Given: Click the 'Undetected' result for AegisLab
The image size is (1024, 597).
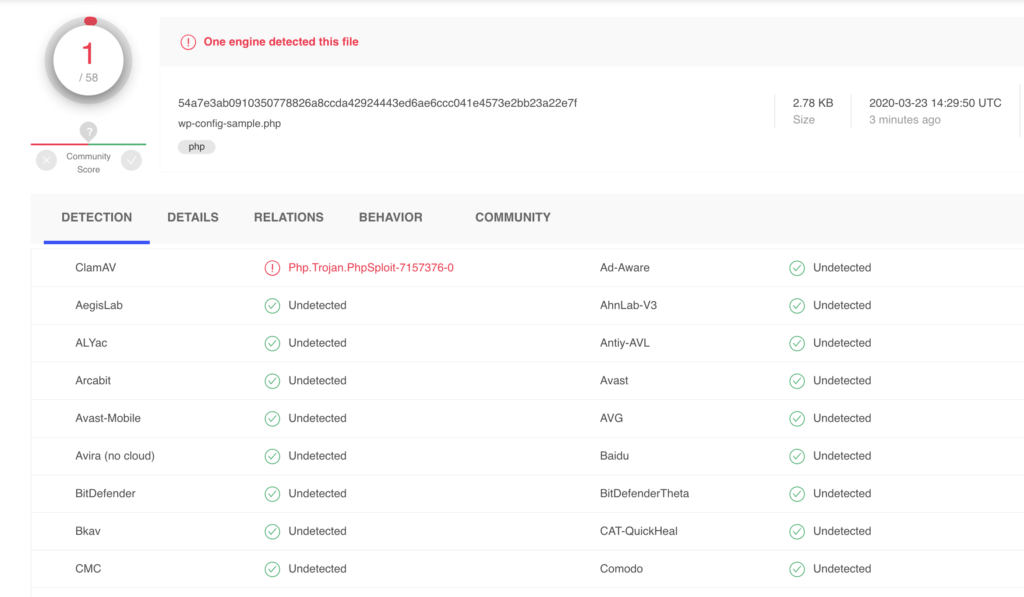Looking at the screenshot, I should point(317,306).
